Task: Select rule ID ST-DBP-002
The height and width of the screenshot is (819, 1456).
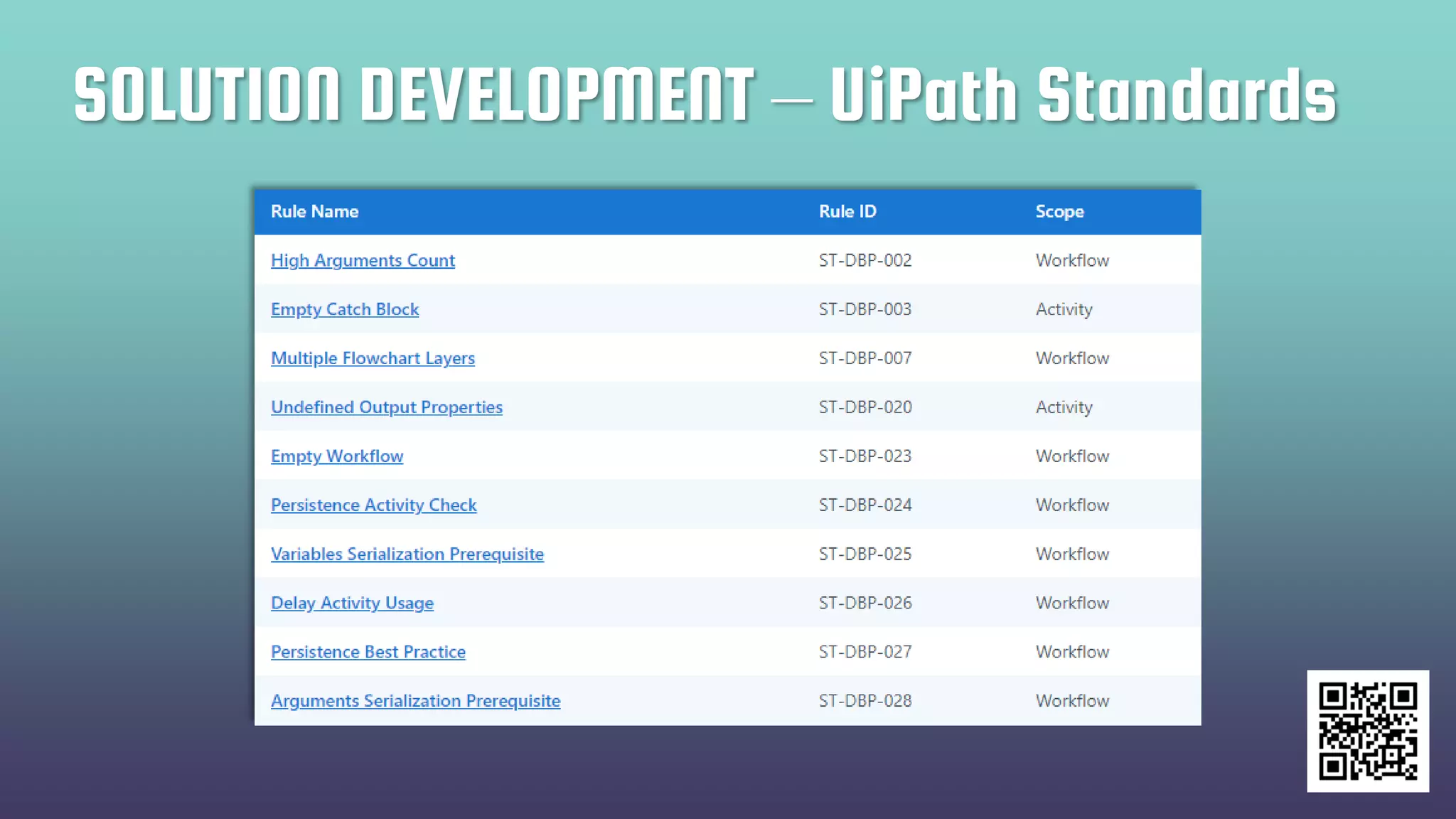Action: pyautogui.click(x=865, y=261)
